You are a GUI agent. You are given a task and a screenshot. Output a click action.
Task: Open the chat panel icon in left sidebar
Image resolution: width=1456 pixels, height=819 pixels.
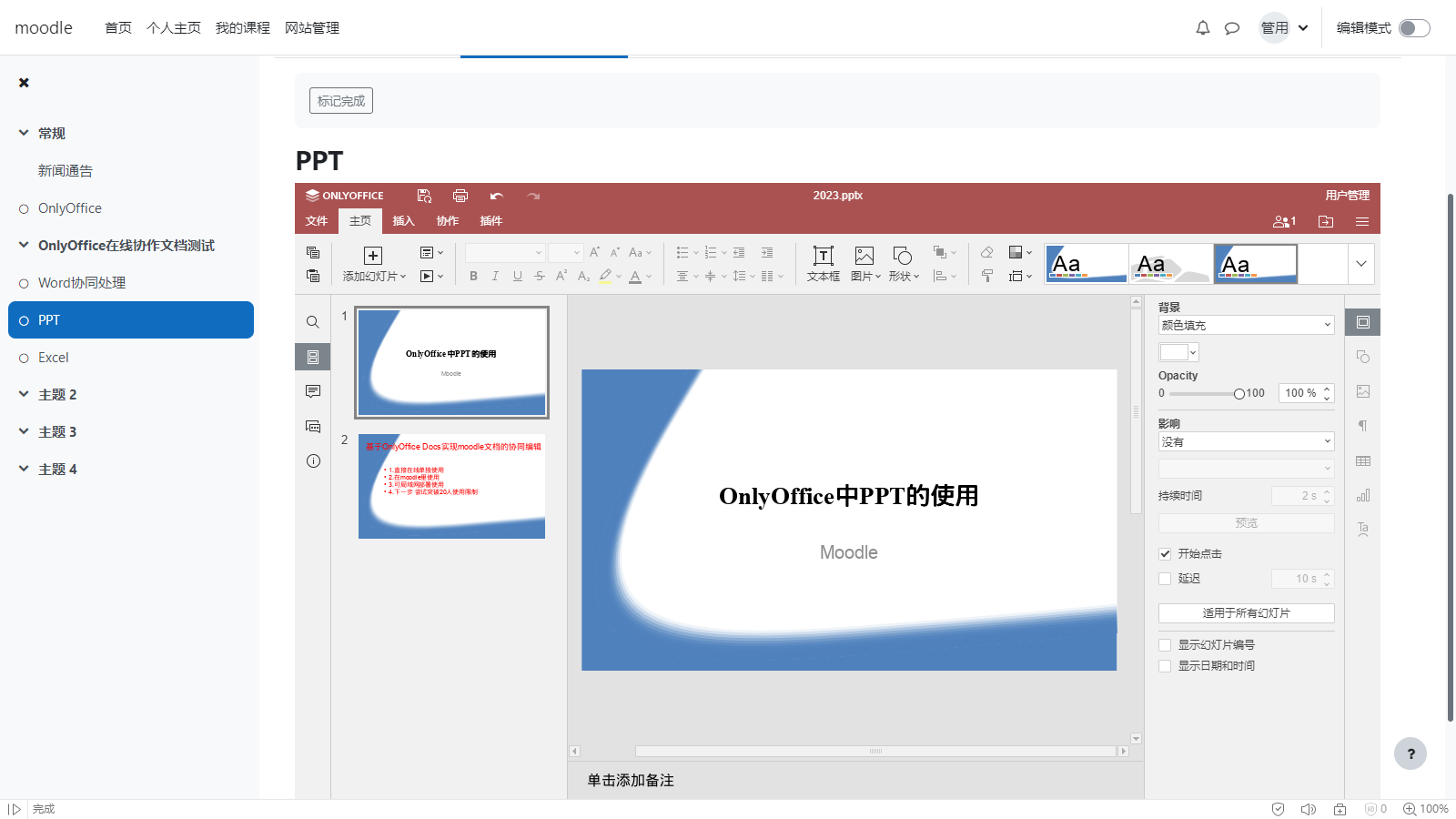pyautogui.click(x=313, y=426)
